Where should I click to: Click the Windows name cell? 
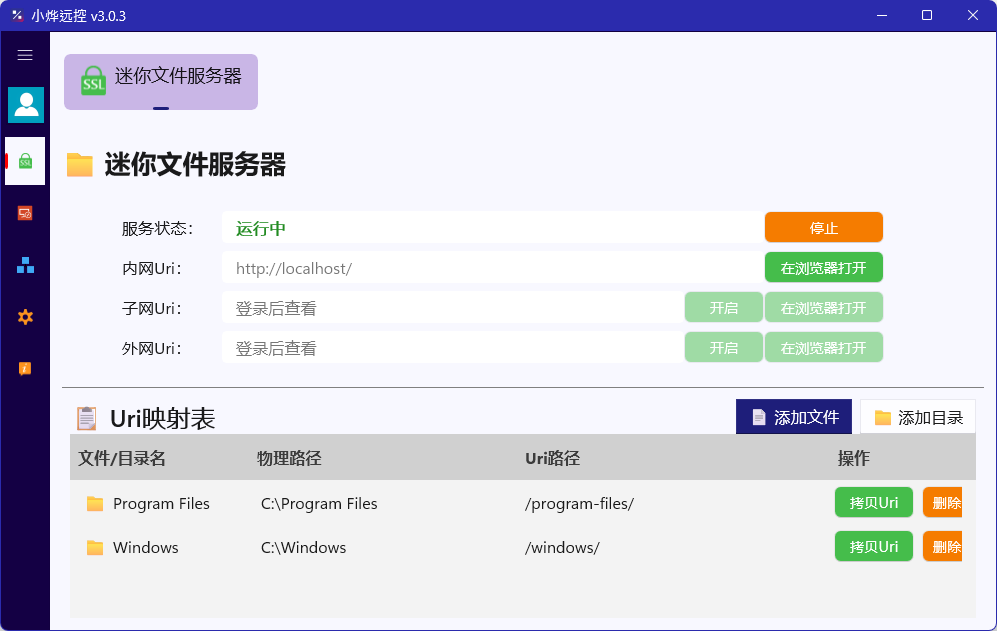coord(146,548)
